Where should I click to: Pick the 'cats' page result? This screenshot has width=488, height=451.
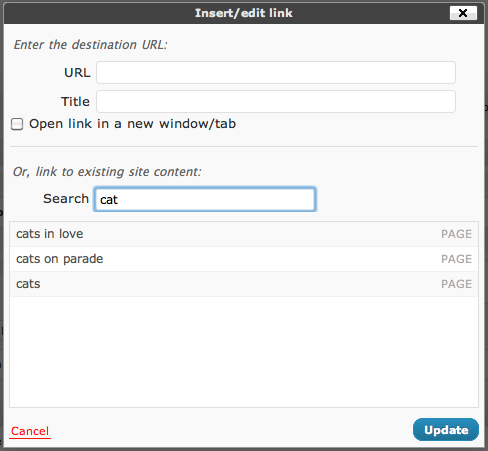coord(244,284)
